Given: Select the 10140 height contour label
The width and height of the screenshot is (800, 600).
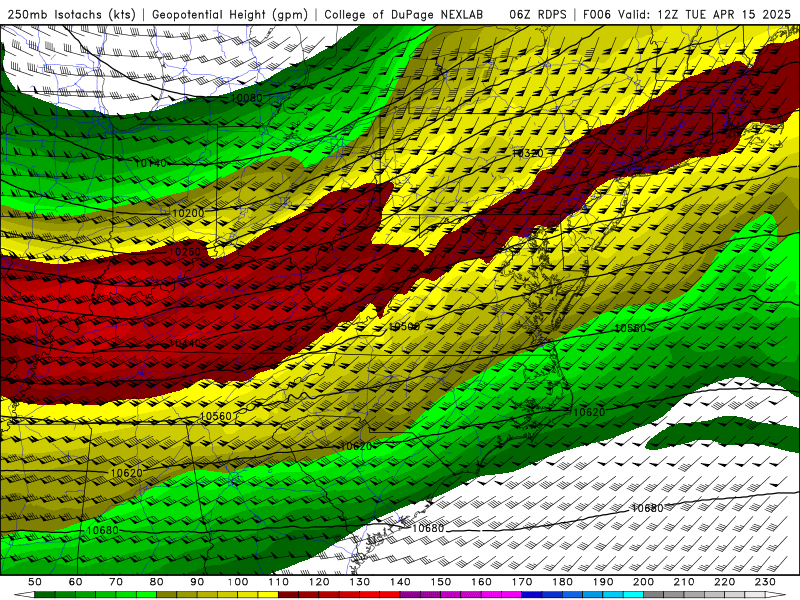Looking at the screenshot, I should 150,163.
